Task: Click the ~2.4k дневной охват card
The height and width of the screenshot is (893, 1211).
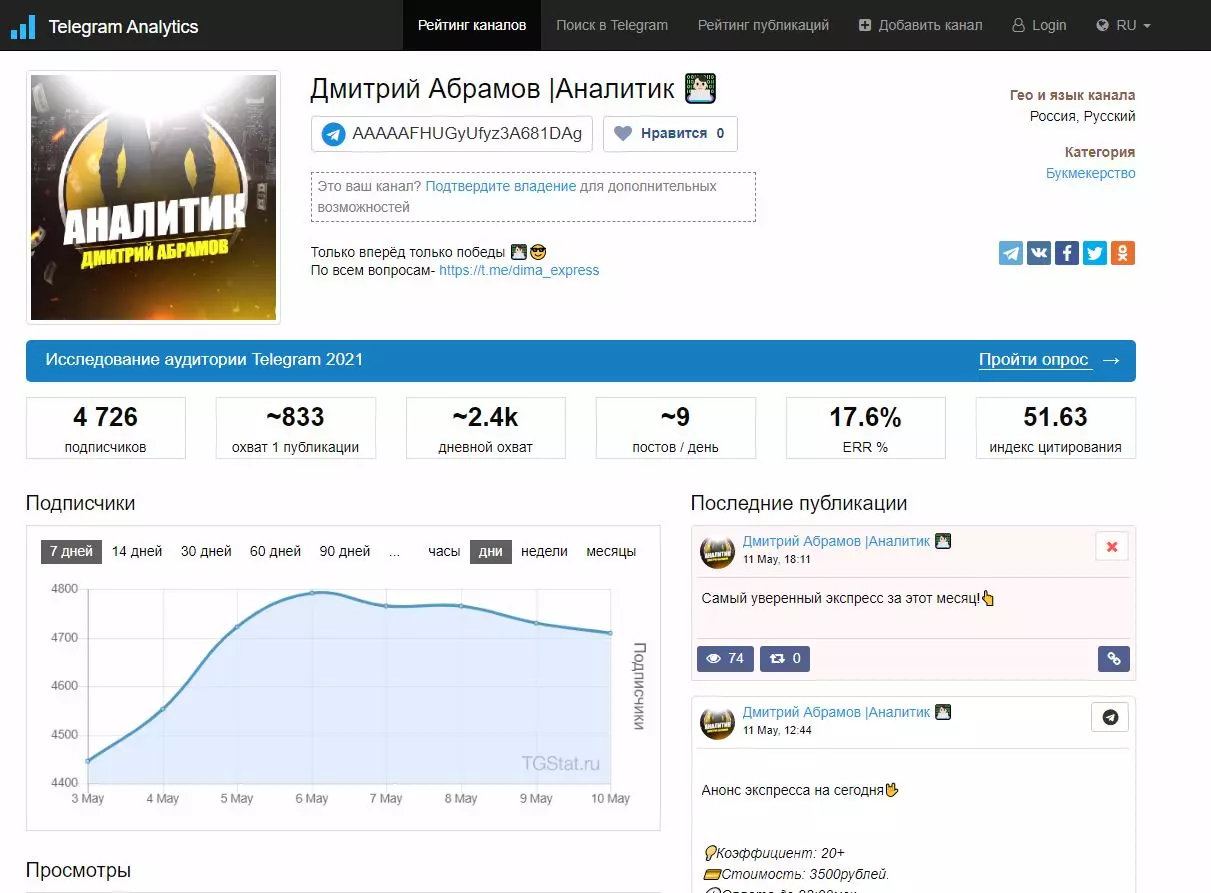Action: tap(486, 428)
